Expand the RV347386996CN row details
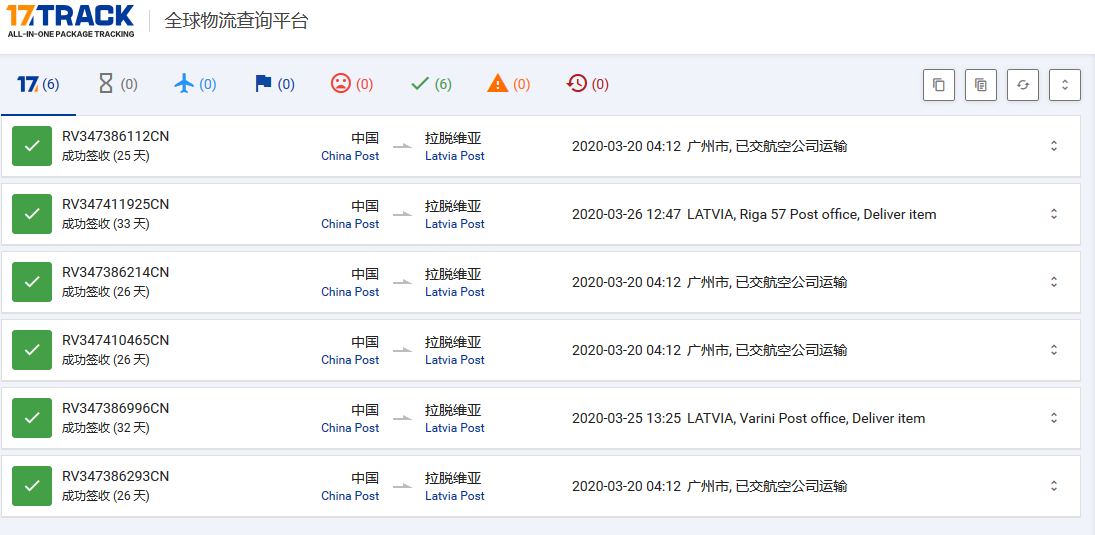The height and width of the screenshot is (535, 1095). click(x=1053, y=418)
